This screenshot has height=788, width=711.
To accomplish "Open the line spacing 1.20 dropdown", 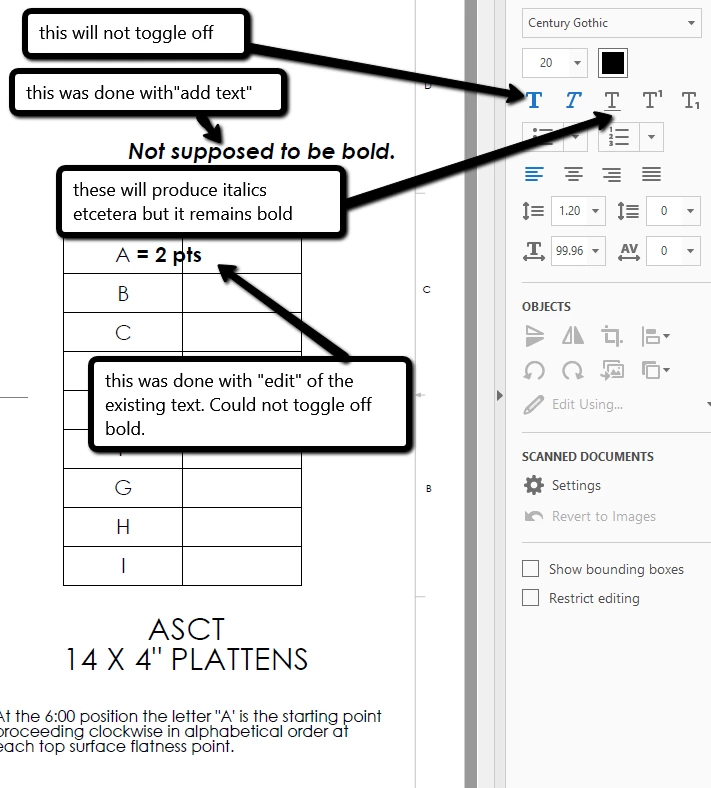I will pos(595,211).
